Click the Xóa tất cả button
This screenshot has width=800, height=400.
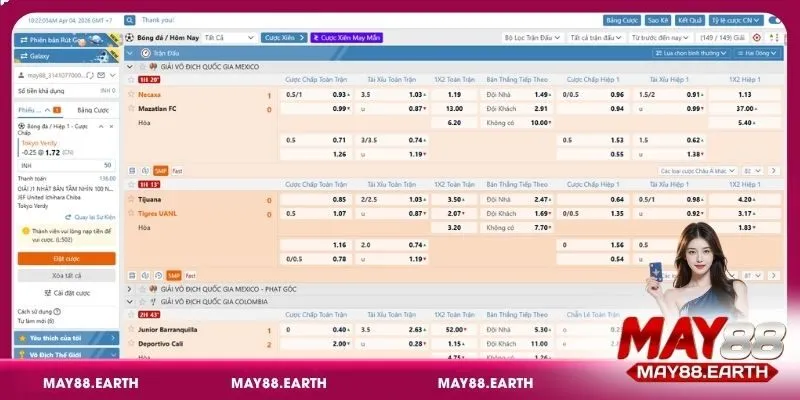pyautogui.click(x=65, y=275)
